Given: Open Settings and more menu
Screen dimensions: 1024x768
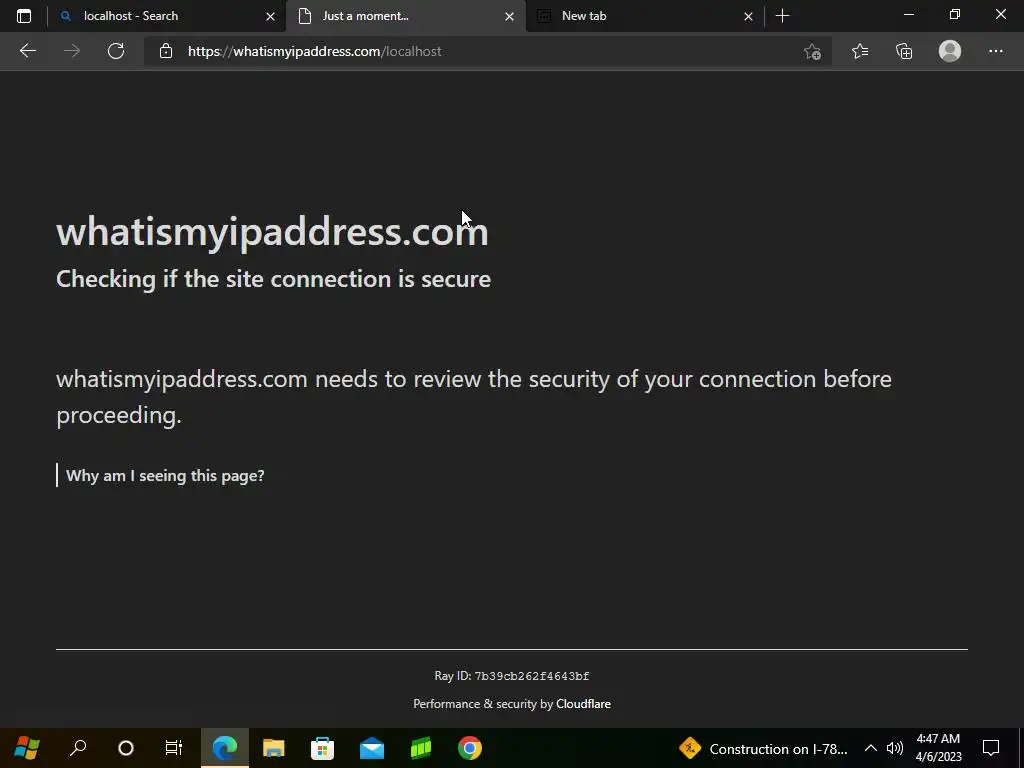Looking at the screenshot, I should click(995, 51).
